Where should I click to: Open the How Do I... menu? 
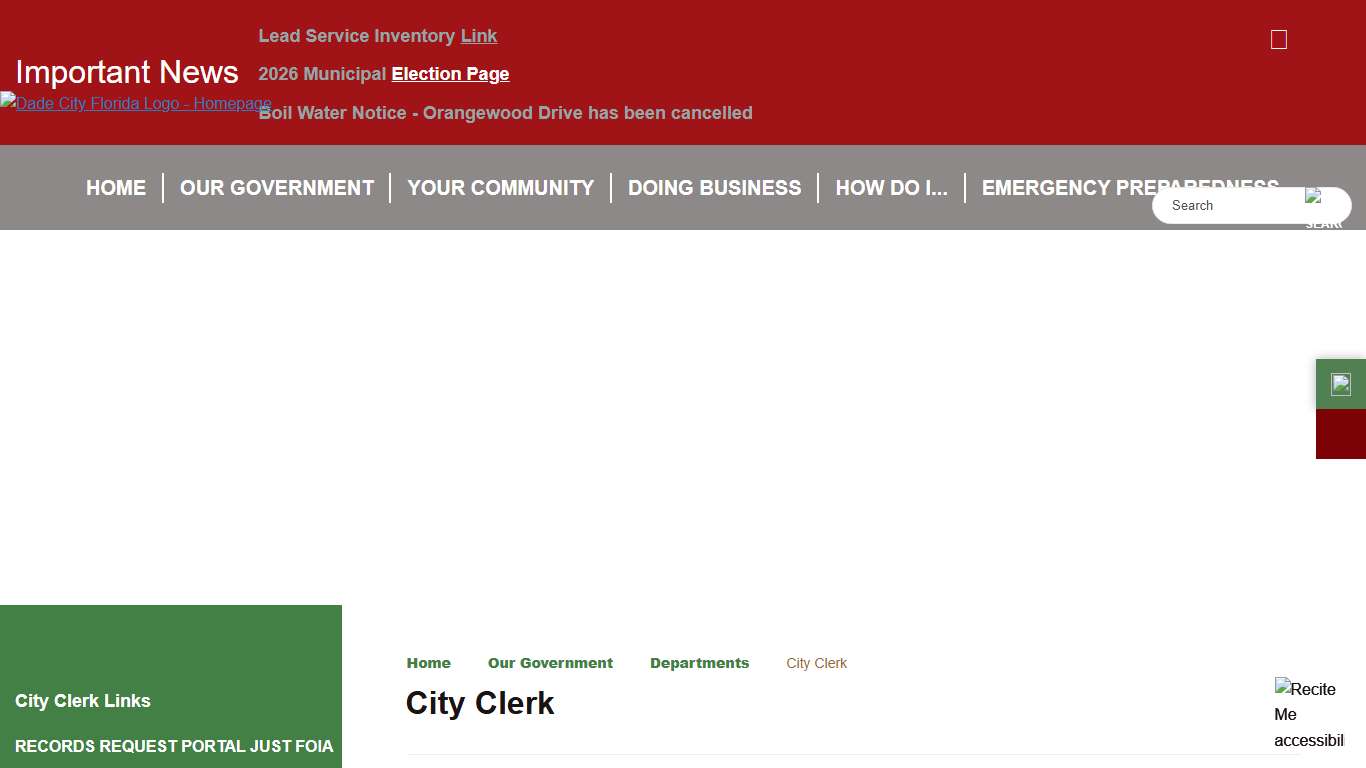click(891, 188)
